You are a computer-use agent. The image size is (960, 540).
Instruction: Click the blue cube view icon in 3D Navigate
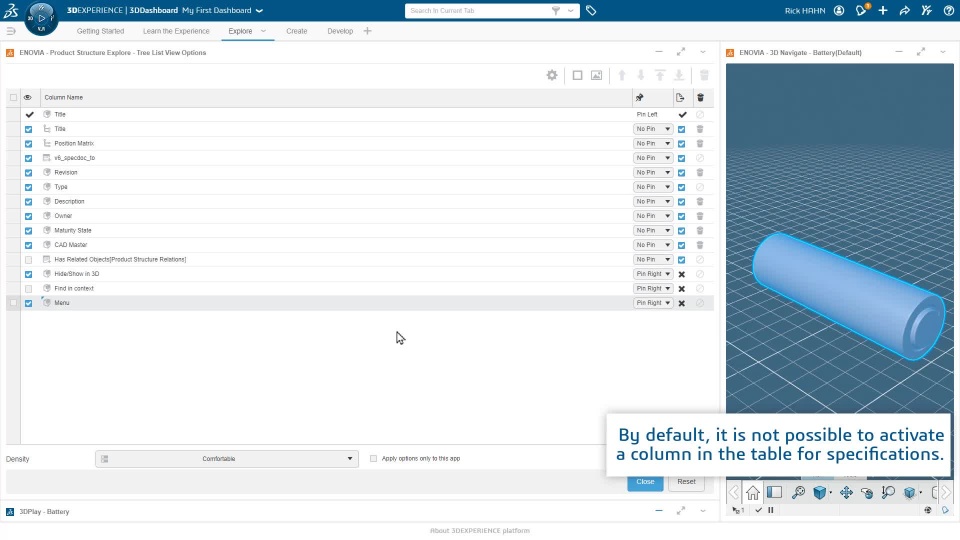(x=819, y=492)
